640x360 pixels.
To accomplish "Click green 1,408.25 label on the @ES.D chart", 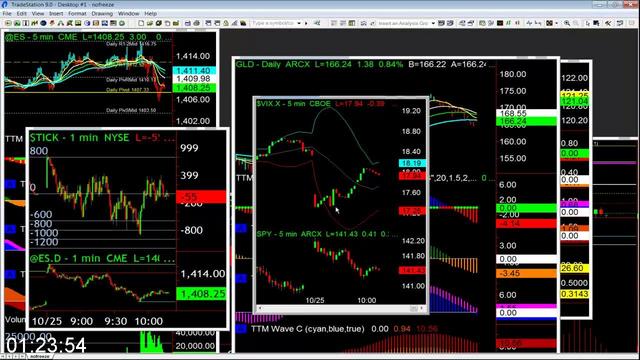I will (201, 294).
